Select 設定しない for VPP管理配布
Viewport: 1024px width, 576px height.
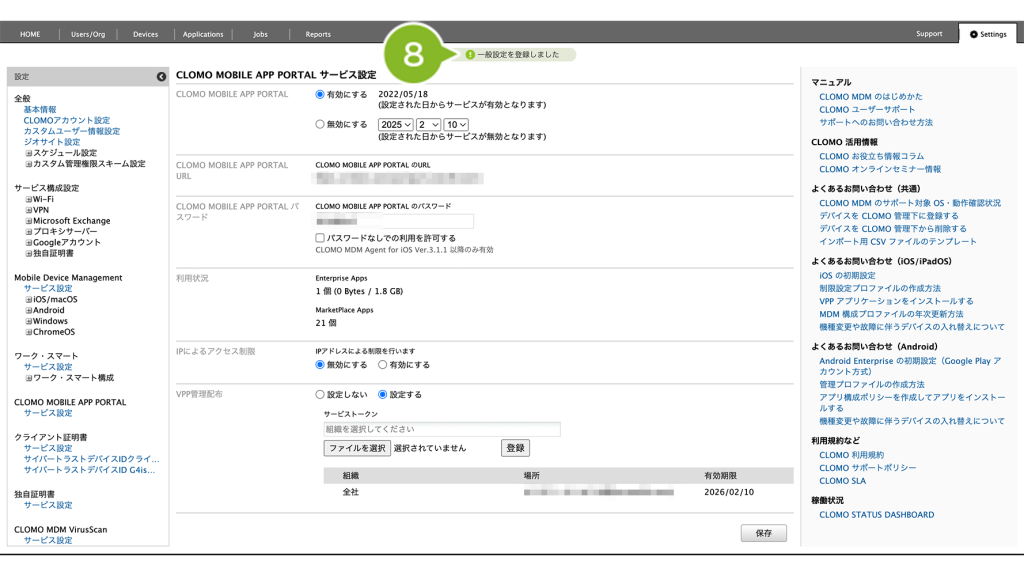[320, 395]
